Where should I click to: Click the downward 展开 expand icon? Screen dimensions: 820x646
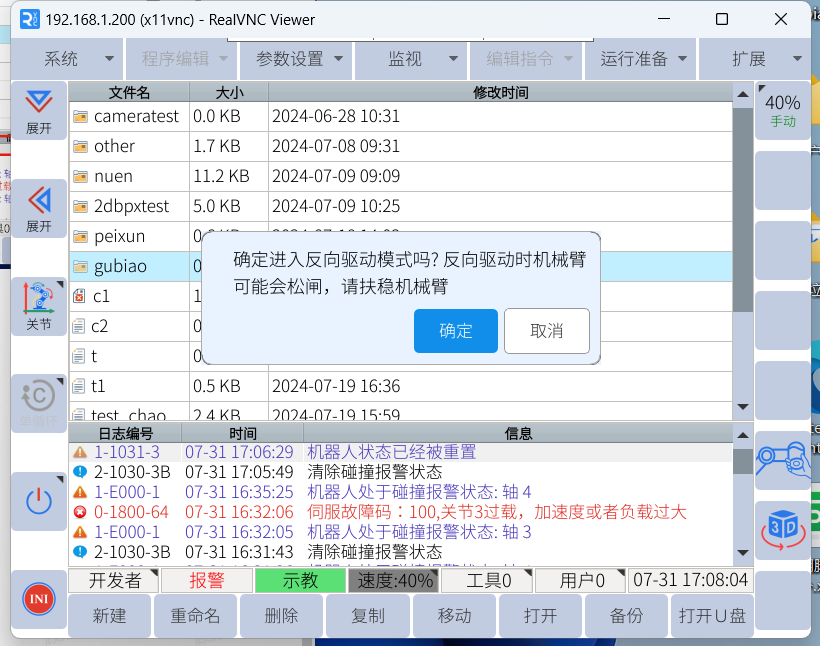coord(39,111)
